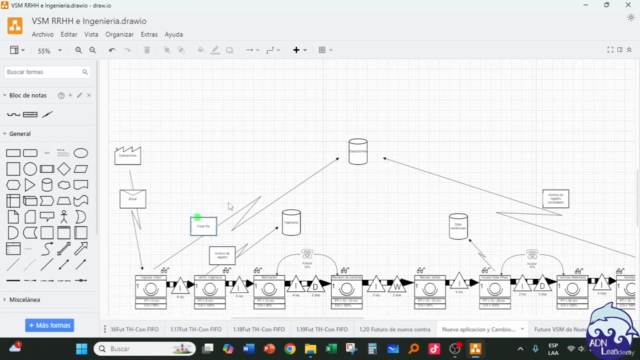Add a shape to Bloc de notas
This screenshot has width=640, height=360.
pos(70,96)
